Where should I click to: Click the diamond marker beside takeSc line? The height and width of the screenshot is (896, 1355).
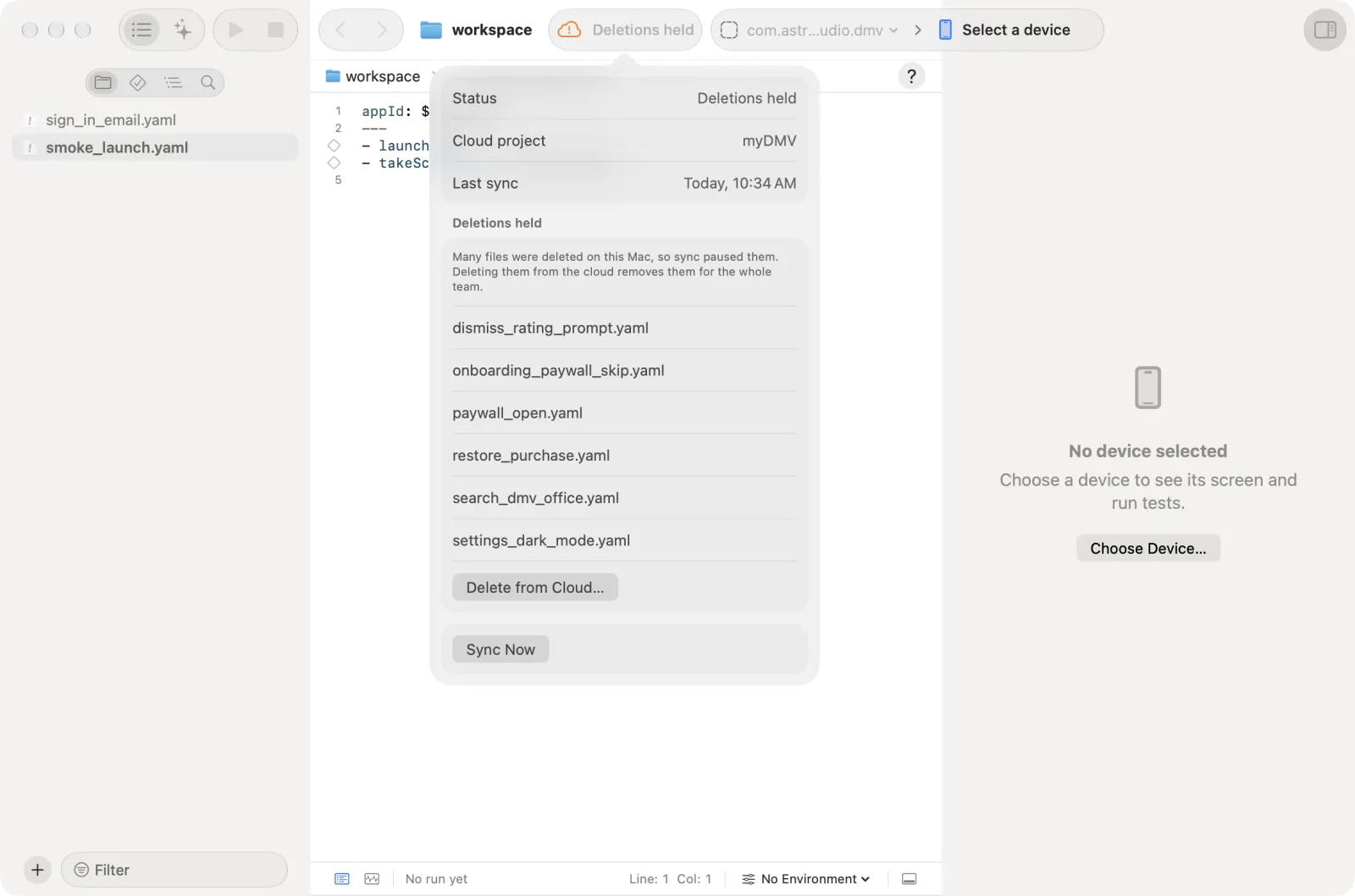click(335, 163)
